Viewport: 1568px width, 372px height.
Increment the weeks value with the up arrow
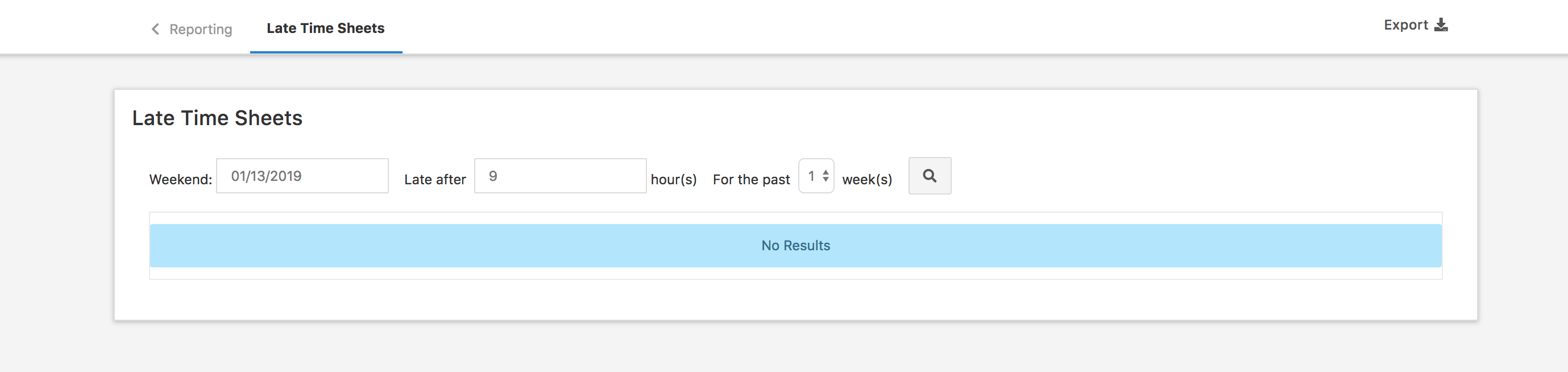[826, 172]
